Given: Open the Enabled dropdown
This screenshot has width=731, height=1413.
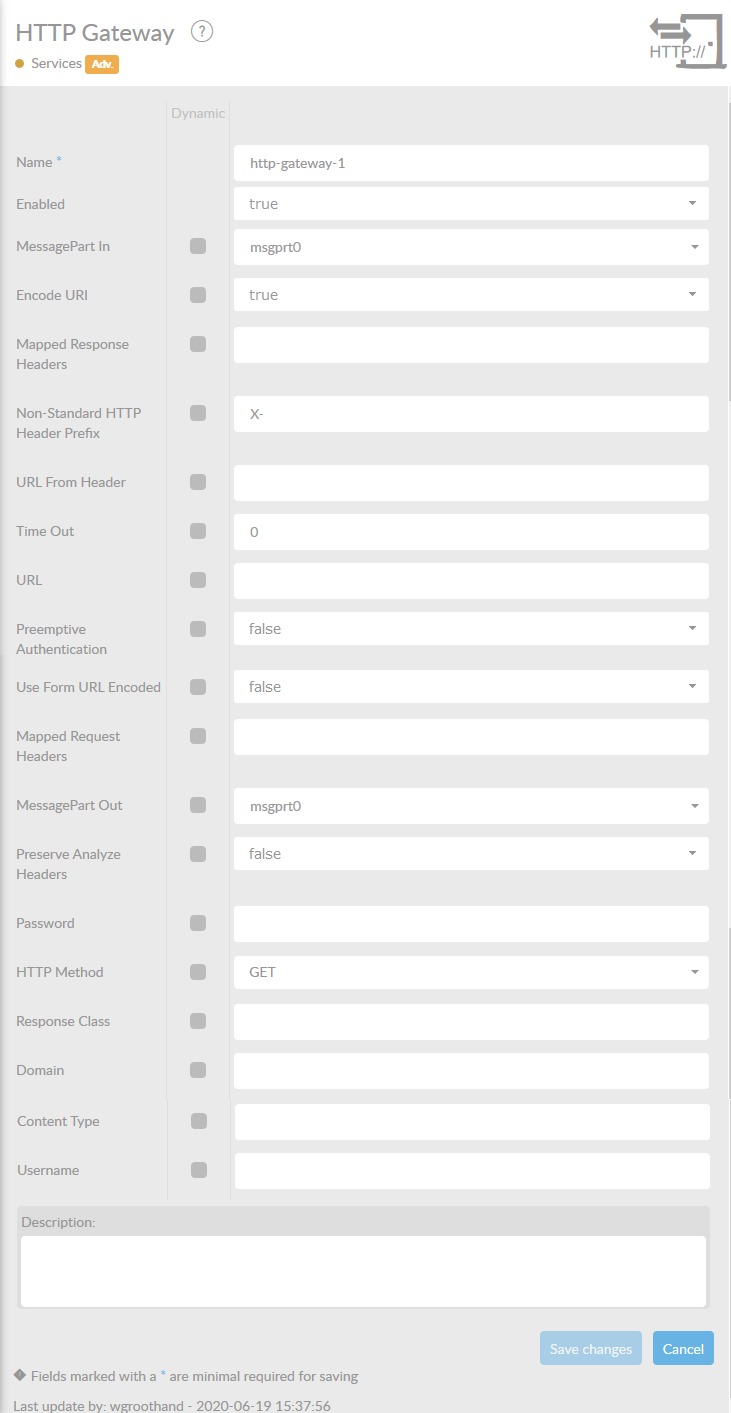Looking at the screenshot, I should [x=471, y=204].
